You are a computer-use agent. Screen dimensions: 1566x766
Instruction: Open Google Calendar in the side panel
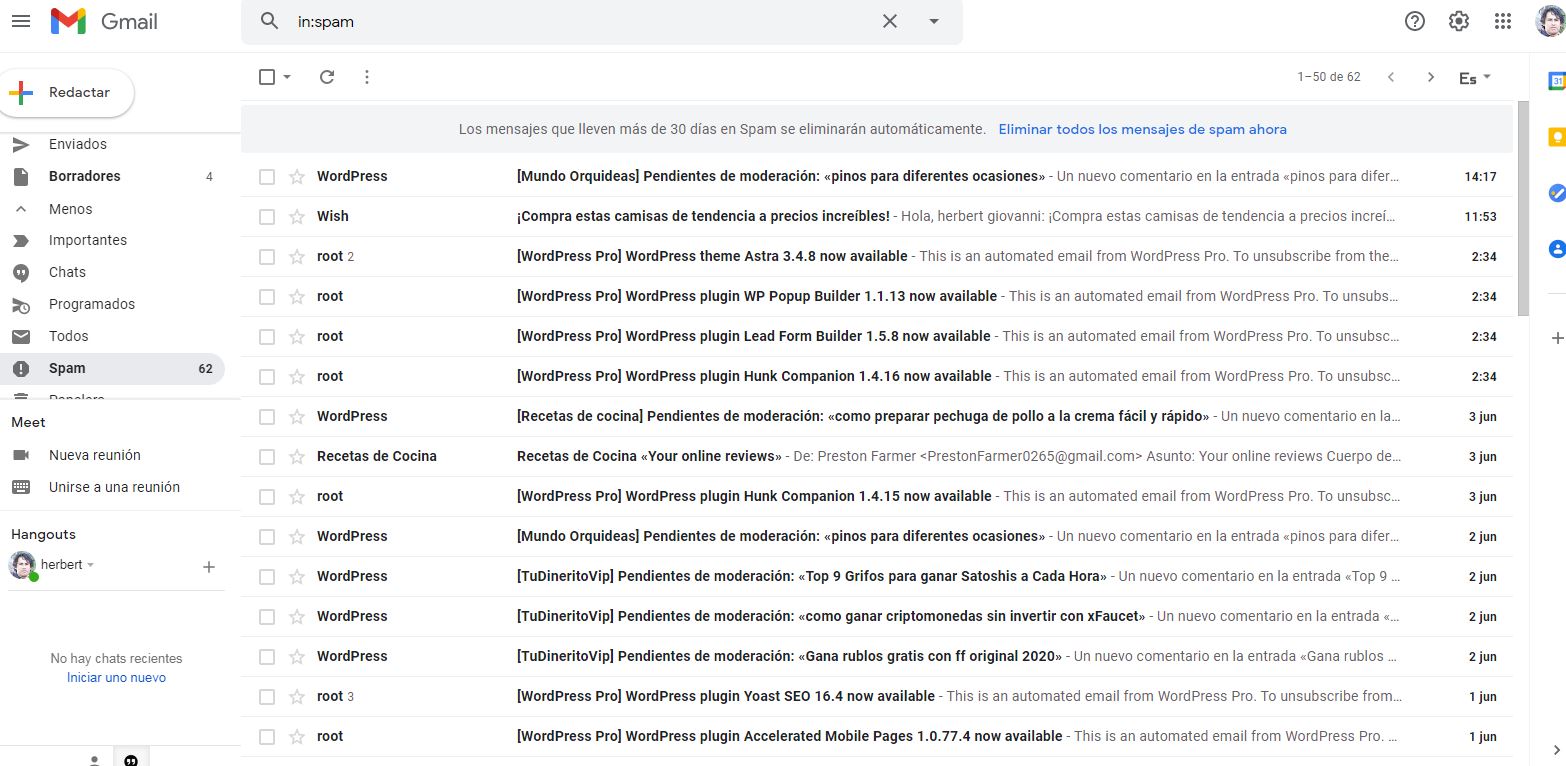1557,81
